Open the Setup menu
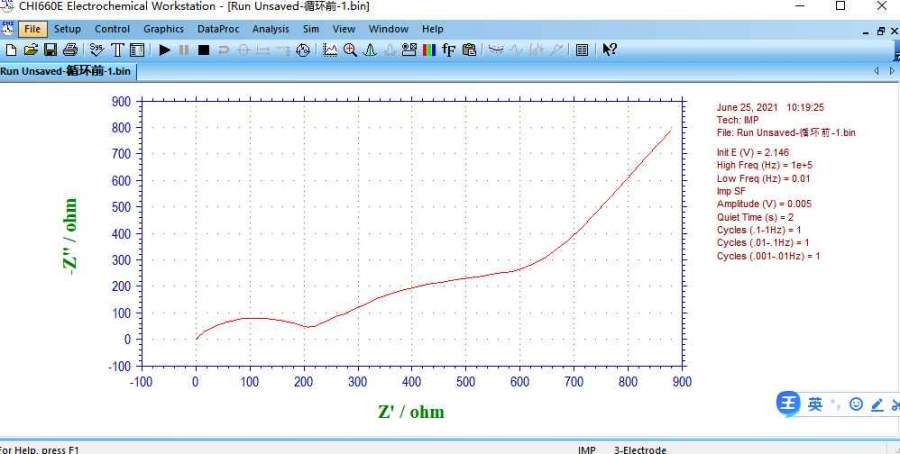 (67, 29)
